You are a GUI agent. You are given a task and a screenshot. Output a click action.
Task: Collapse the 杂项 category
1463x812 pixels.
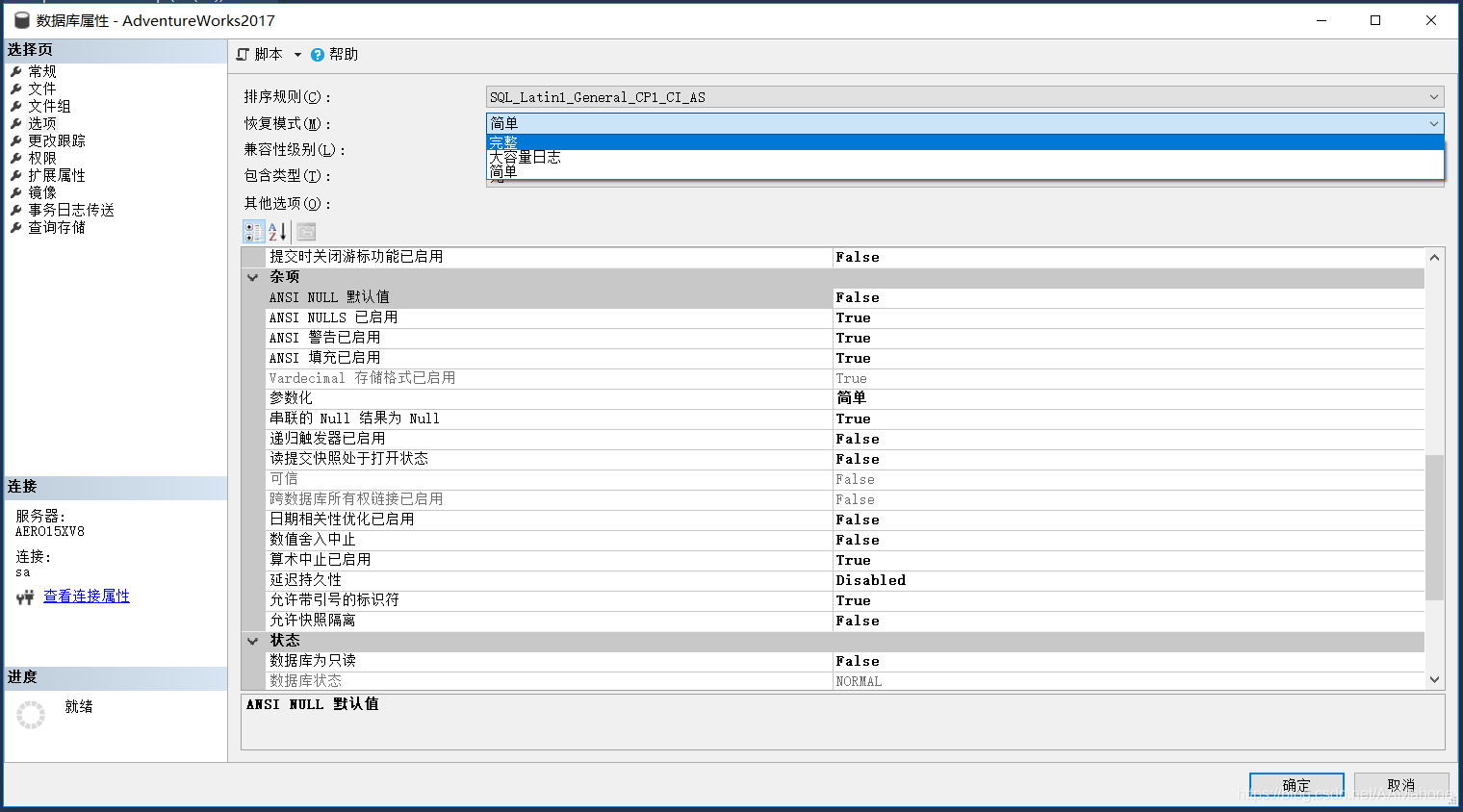pyautogui.click(x=253, y=277)
